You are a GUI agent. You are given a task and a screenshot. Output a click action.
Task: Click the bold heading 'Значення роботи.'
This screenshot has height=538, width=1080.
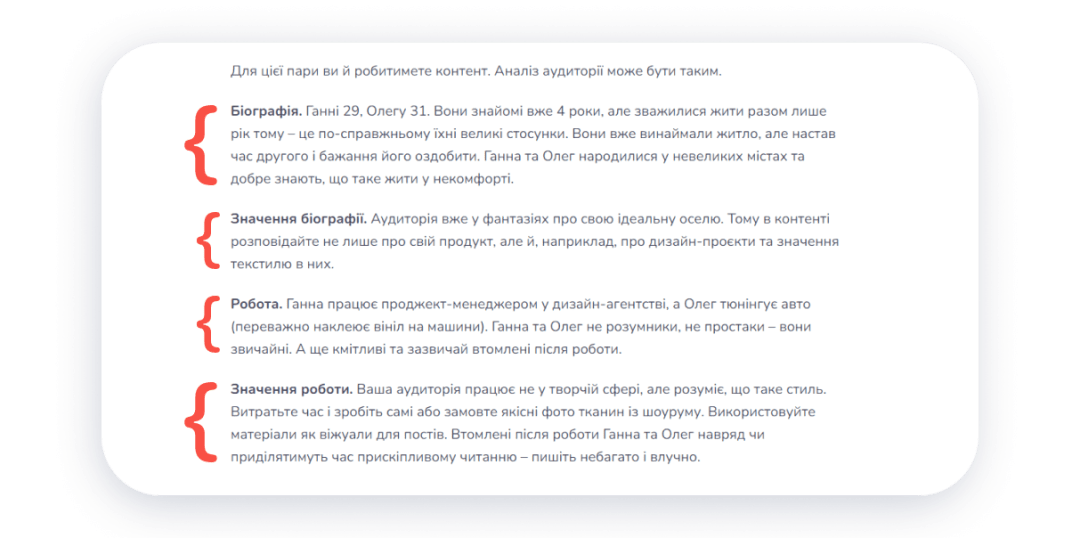[x=291, y=389]
